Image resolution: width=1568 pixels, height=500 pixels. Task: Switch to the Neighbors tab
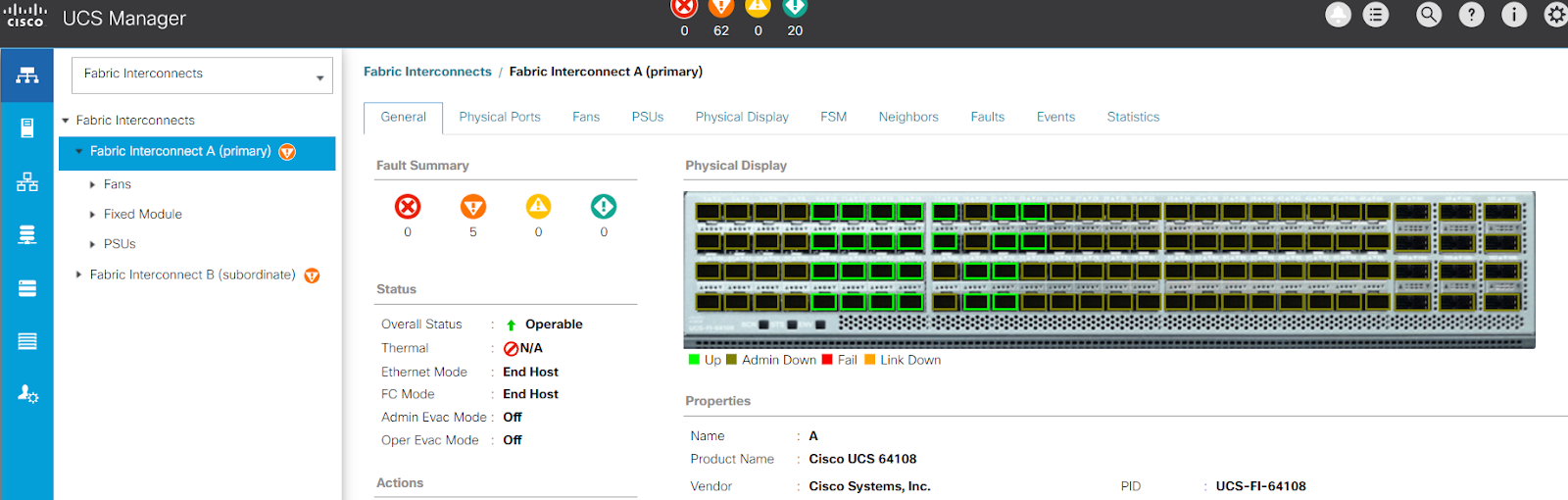click(908, 117)
